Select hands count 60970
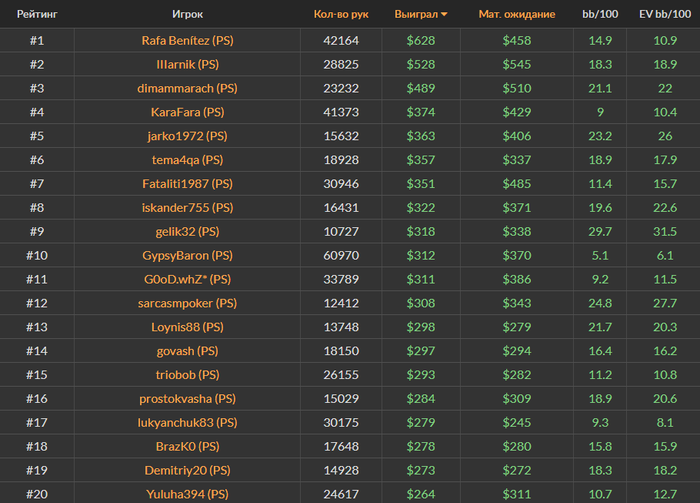Viewport: 700px width, 503px height. (341, 255)
